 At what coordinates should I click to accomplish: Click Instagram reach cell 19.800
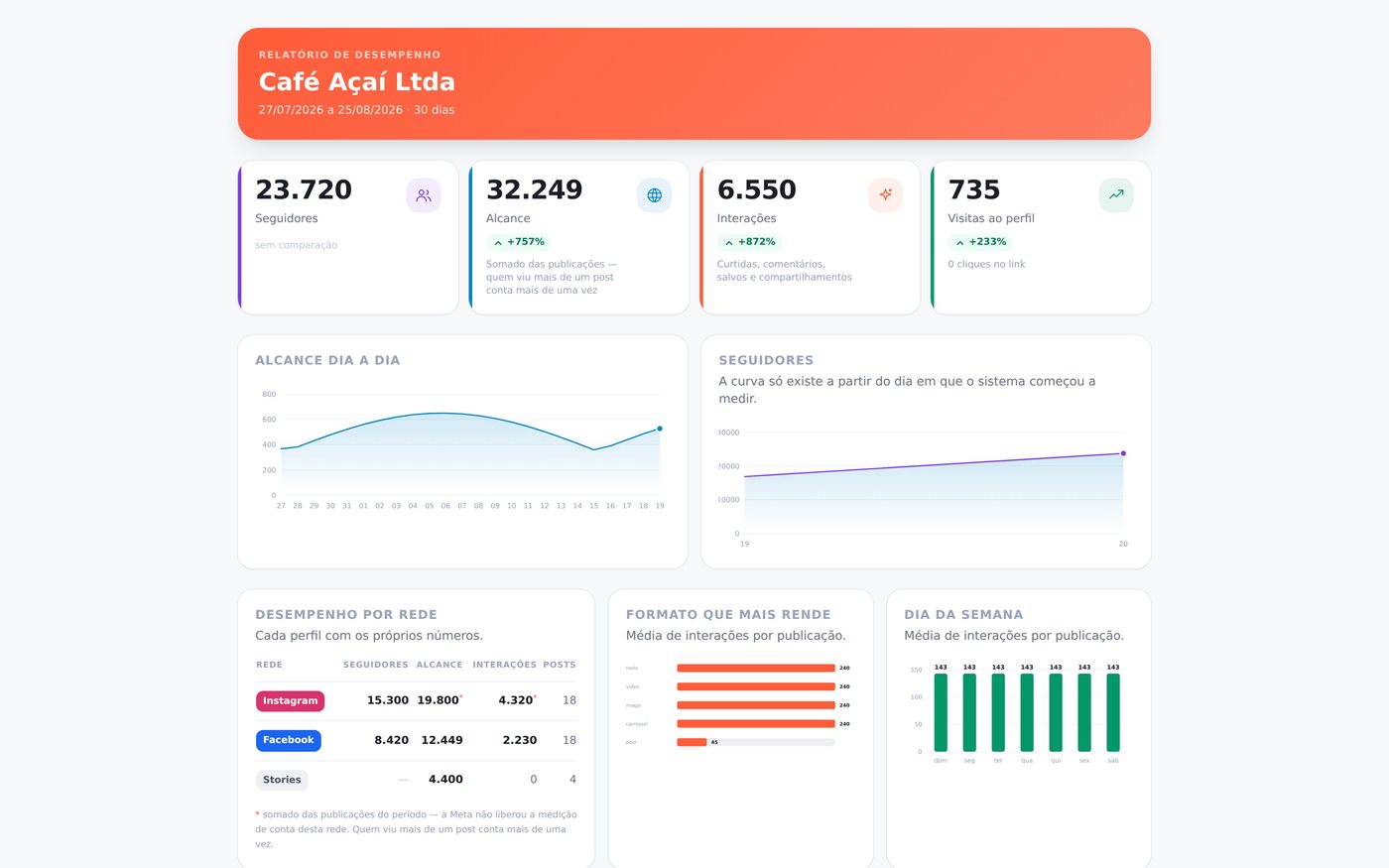(438, 700)
